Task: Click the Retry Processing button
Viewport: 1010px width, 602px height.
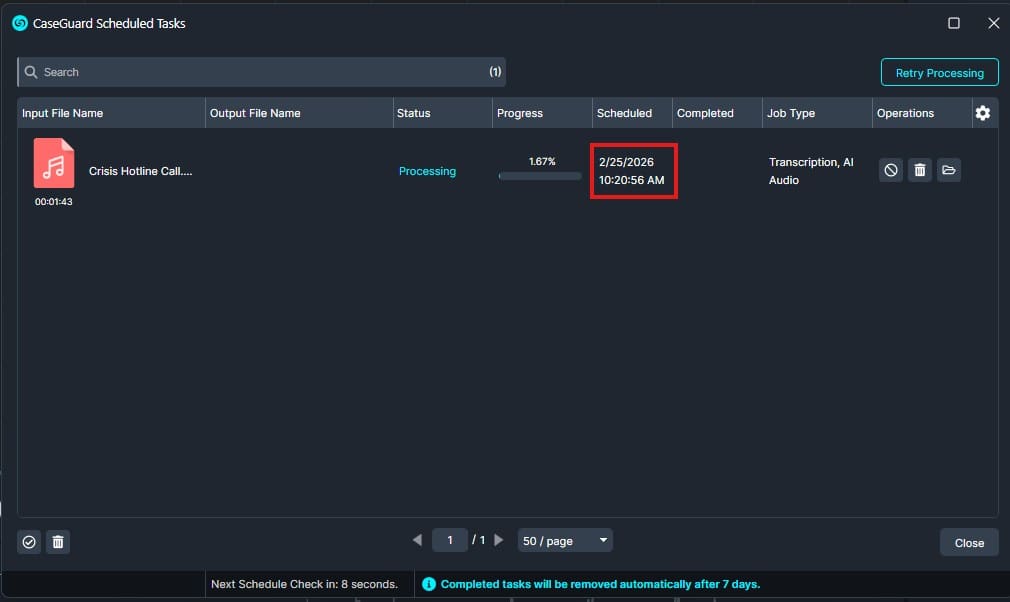Action: pyautogui.click(x=939, y=73)
